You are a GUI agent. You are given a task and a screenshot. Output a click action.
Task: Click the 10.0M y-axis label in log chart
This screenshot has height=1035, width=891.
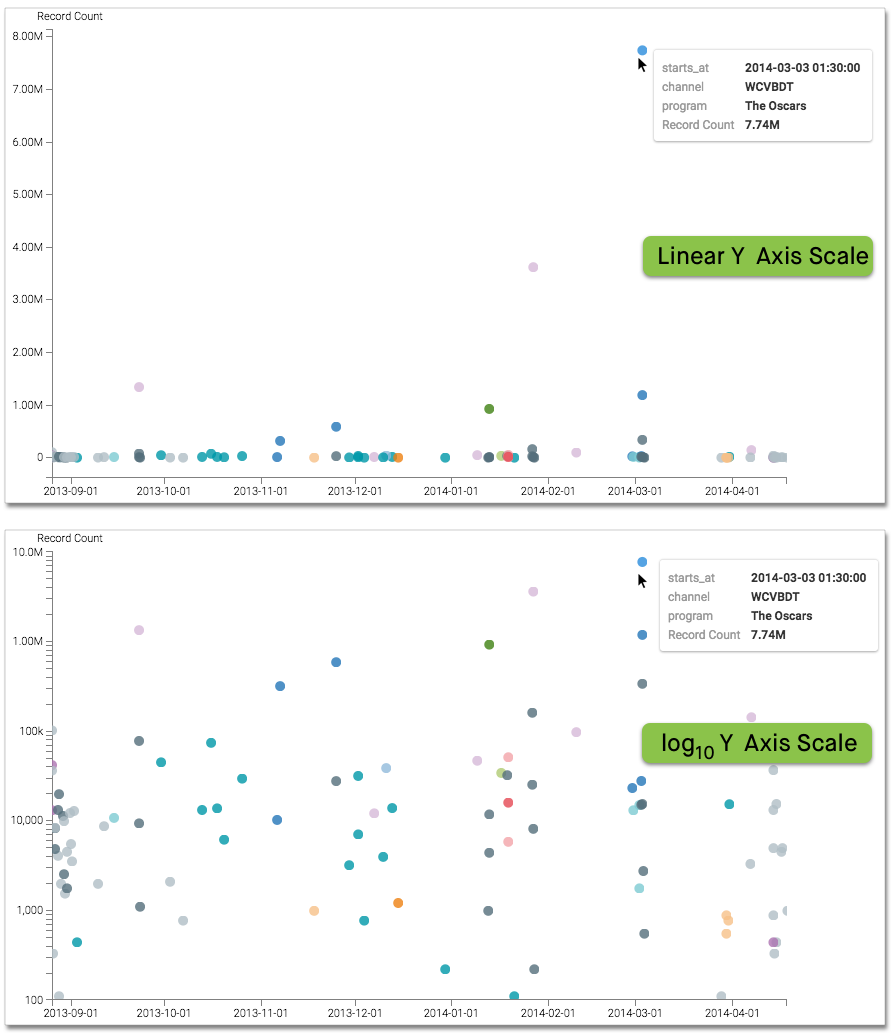pos(25,553)
